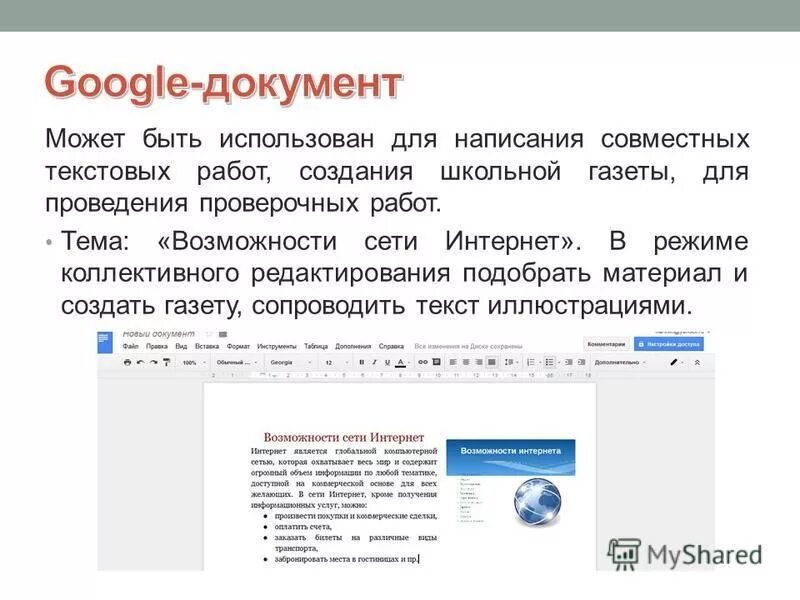Open the Справка menu
The height and width of the screenshot is (600, 800).
(x=391, y=346)
